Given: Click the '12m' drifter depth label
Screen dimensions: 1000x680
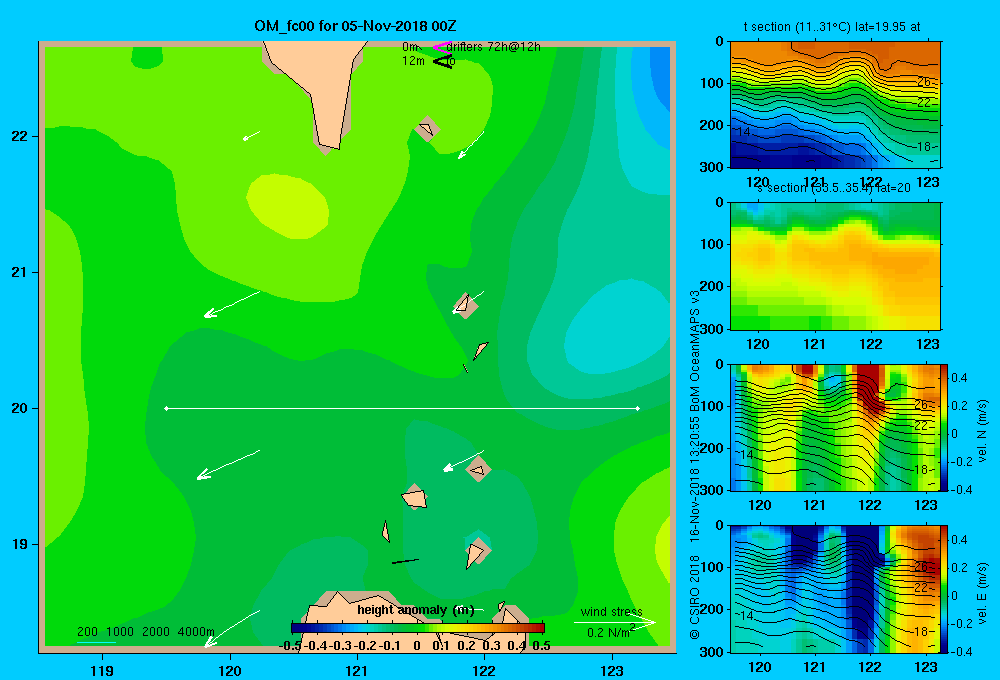Looking at the screenshot, I should click(x=413, y=61).
